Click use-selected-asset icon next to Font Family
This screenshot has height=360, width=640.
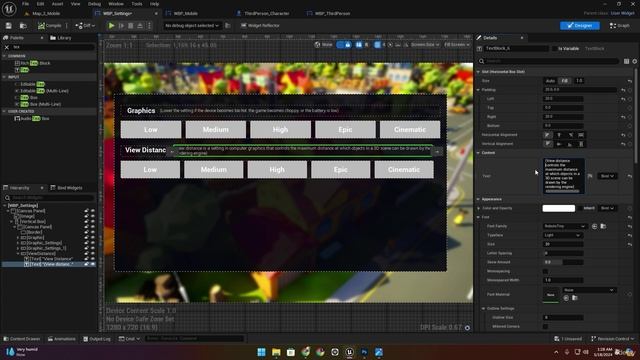pyautogui.click(x=595, y=226)
